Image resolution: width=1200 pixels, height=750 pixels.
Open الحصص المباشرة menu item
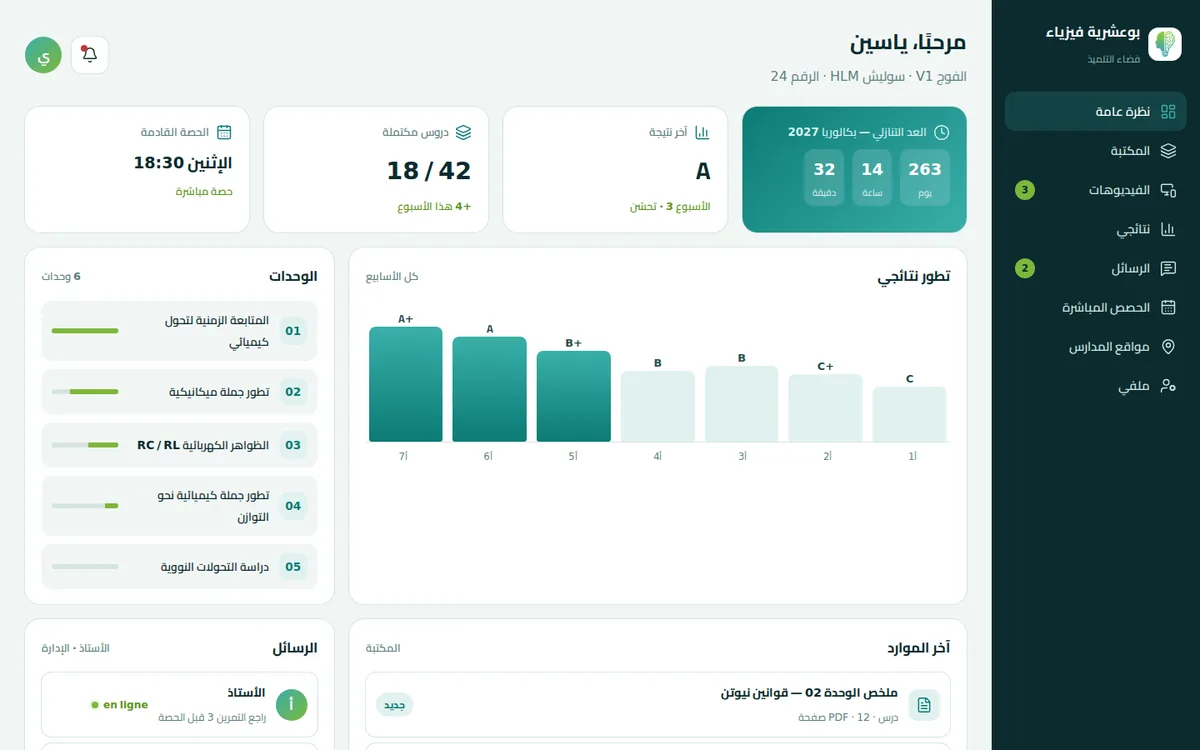(1095, 307)
